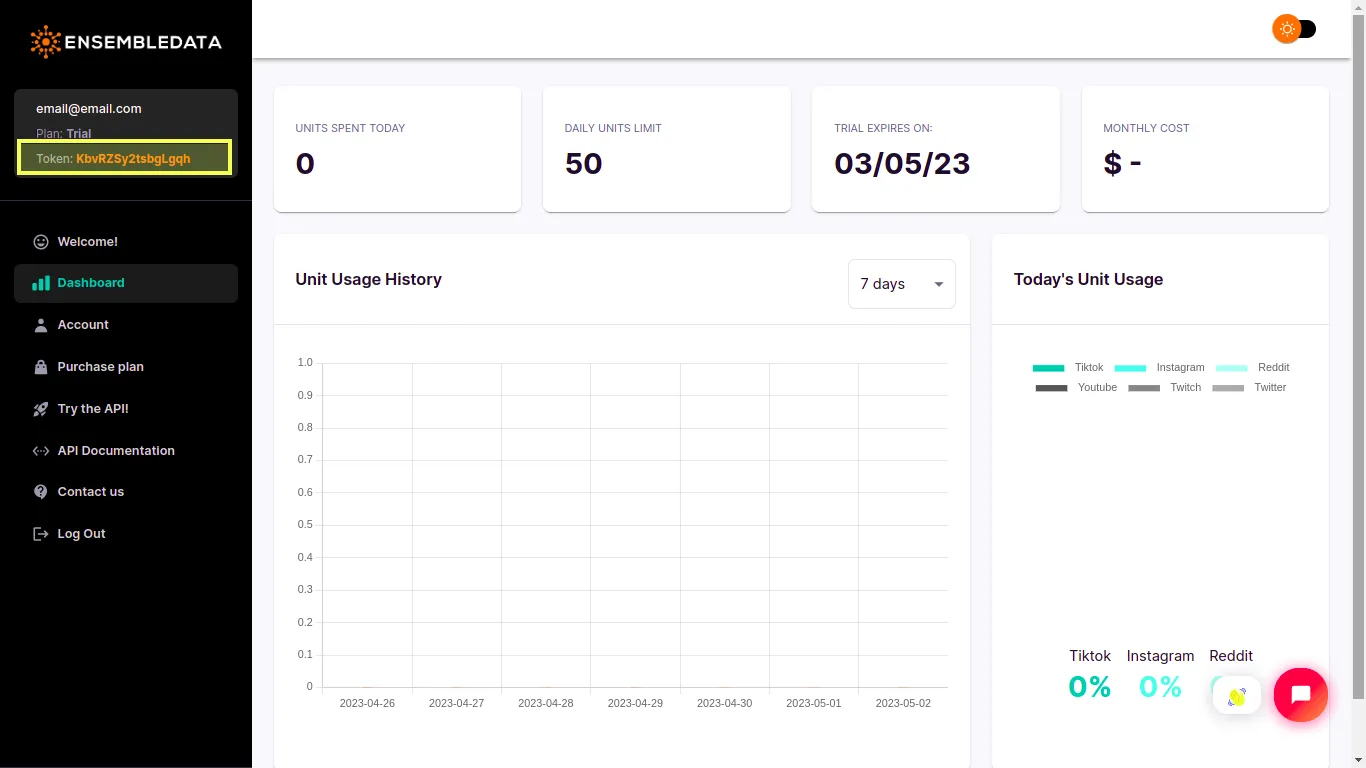Click the highlighted API token text
This screenshot has width=1366, height=768.
pos(133,159)
